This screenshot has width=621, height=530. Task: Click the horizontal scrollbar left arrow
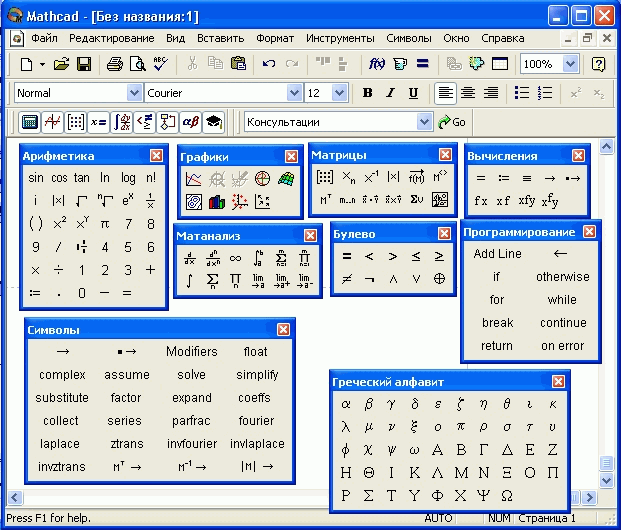click(15, 498)
